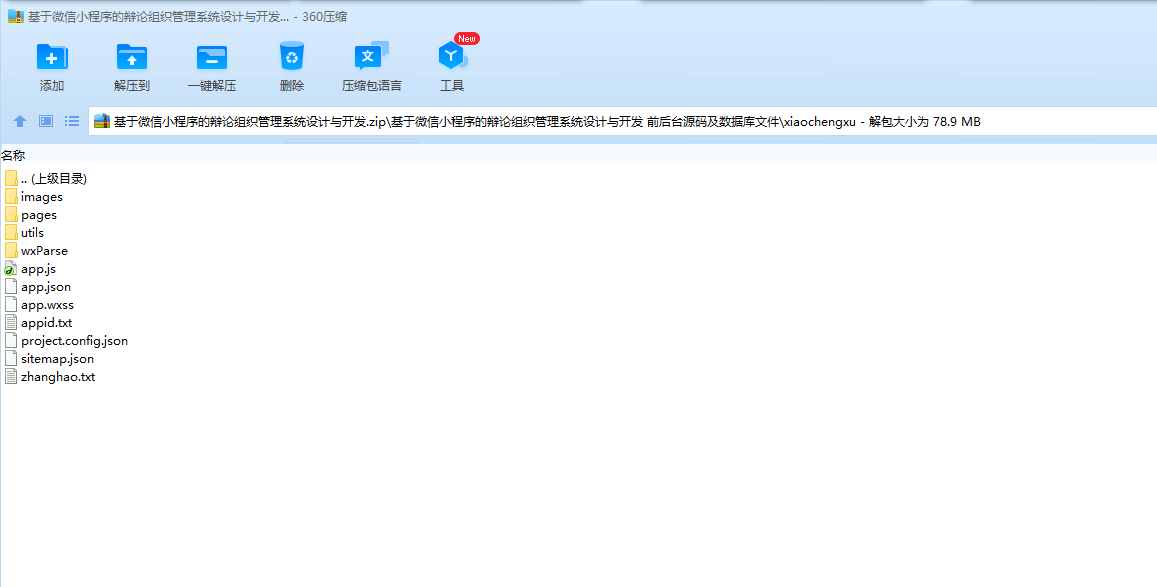1157x587 pixels.
Task: Click the 360压缩 window title text
Action: (187, 17)
